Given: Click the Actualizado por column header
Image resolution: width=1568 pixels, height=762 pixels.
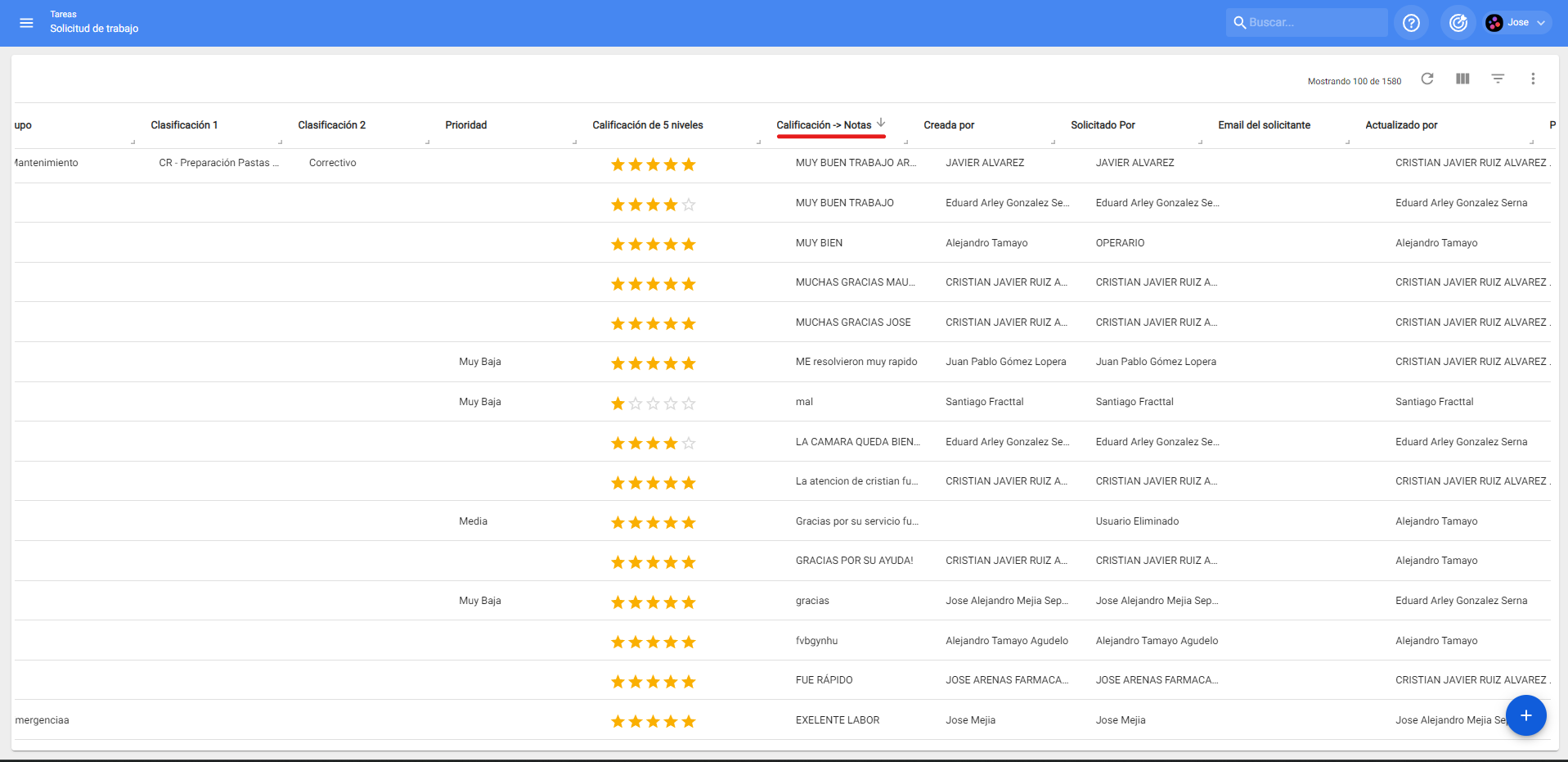Looking at the screenshot, I should click(x=1400, y=125).
